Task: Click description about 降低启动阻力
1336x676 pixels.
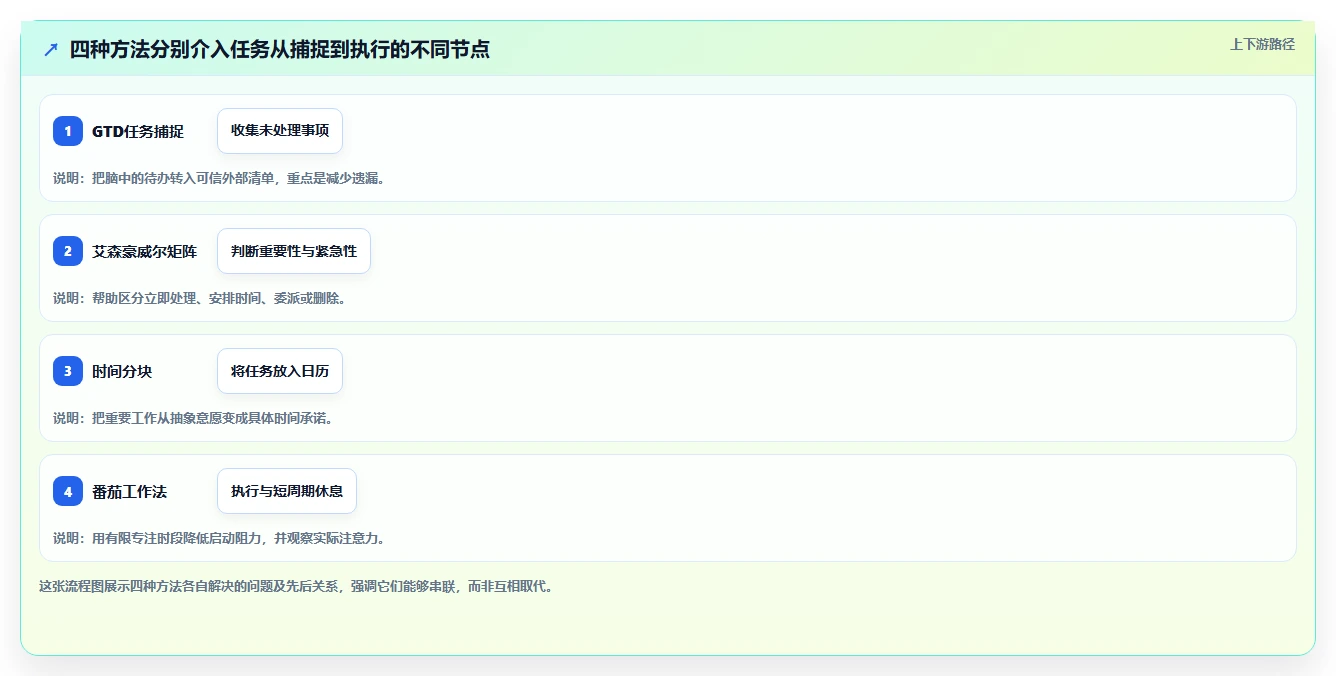Action: [x=219, y=538]
